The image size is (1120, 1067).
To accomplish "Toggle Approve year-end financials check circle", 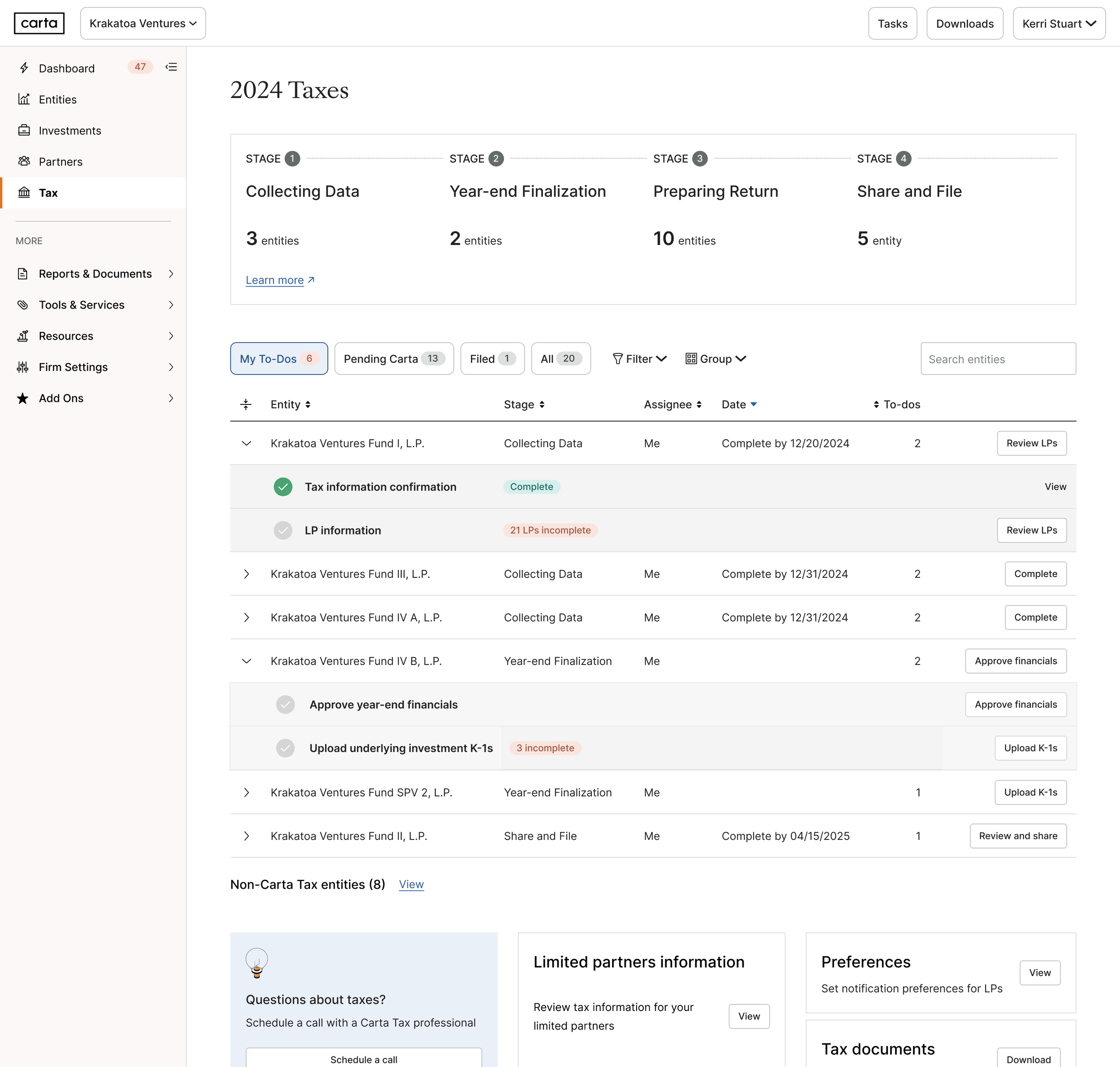I will point(285,704).
